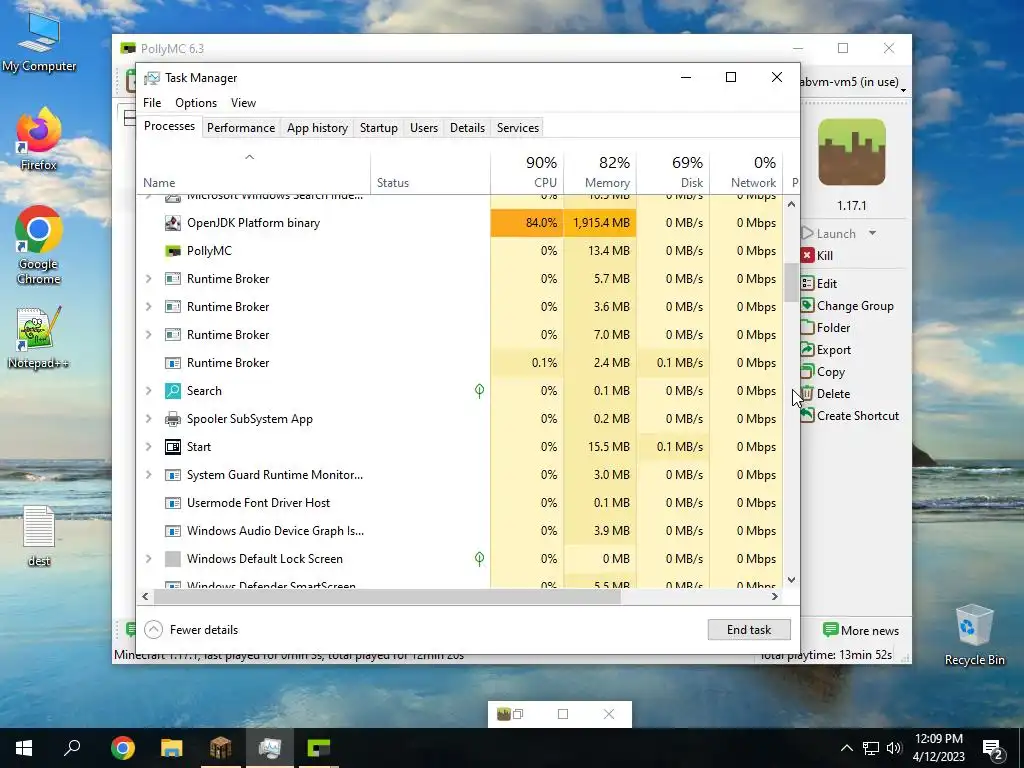This screenshot has height=768, width=1024.
Task: Open File Explorer from the taskbar
Action: (172, 748)
